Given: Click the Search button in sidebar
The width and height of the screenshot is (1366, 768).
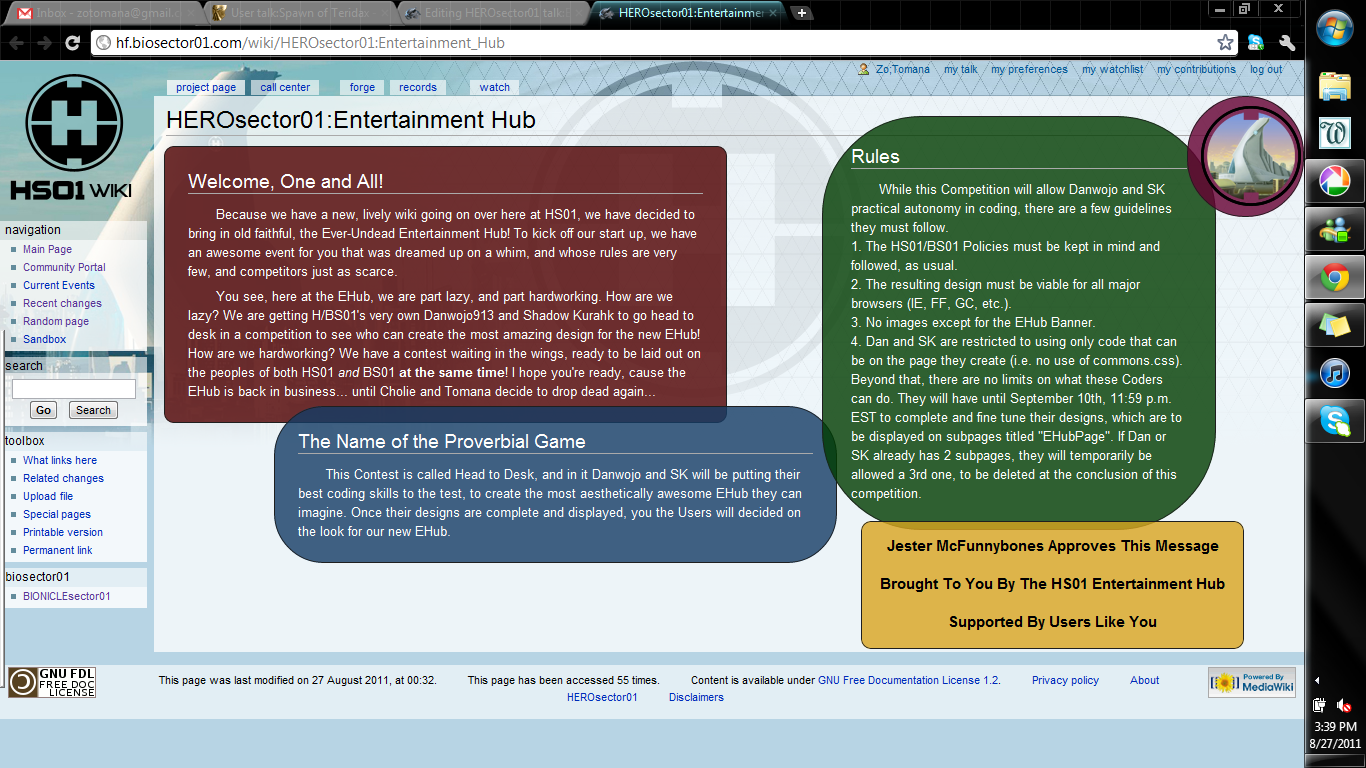Looking at the screenshot, I should coord(93,410).
